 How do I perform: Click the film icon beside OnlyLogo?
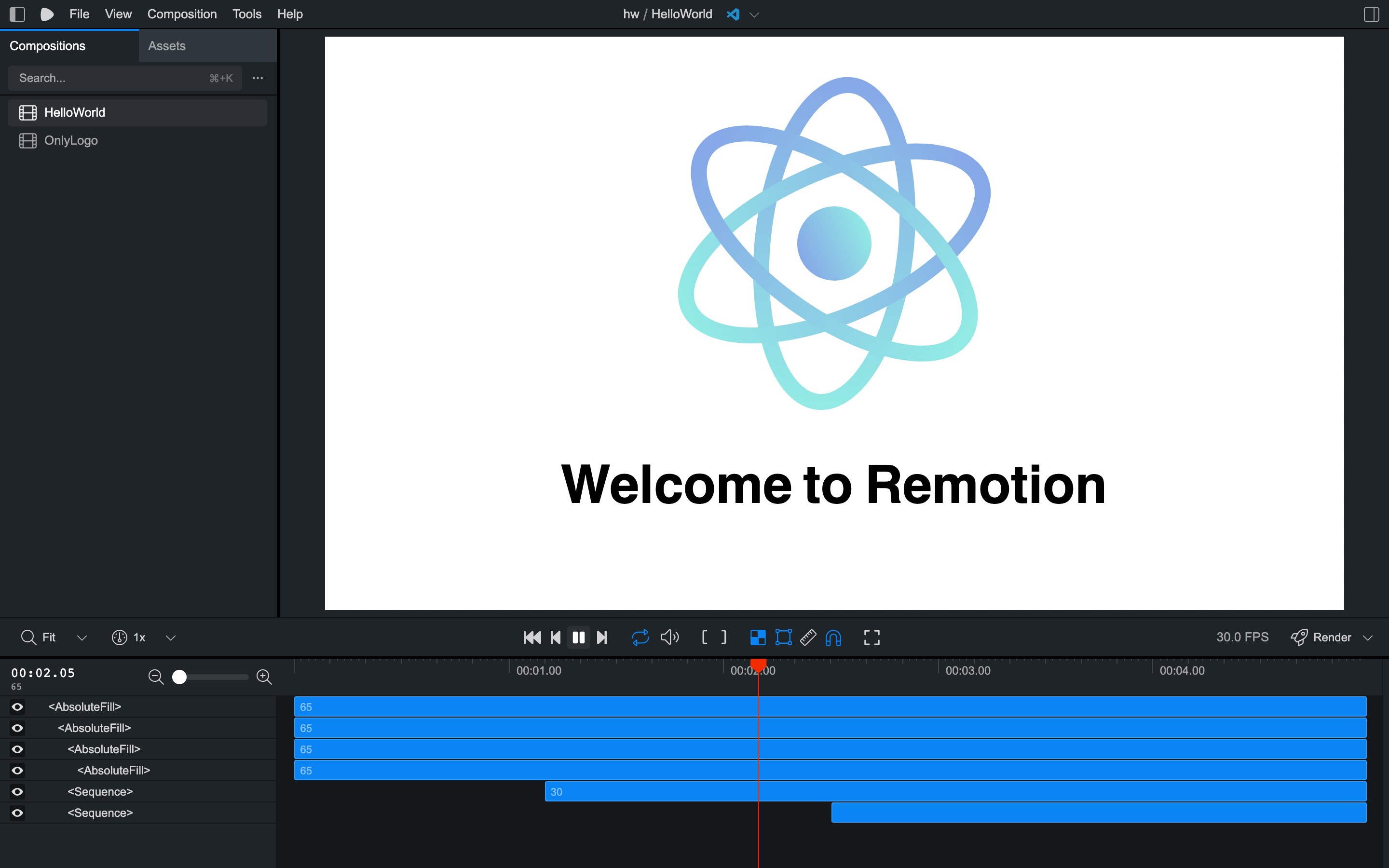click(x=27, y=141)
